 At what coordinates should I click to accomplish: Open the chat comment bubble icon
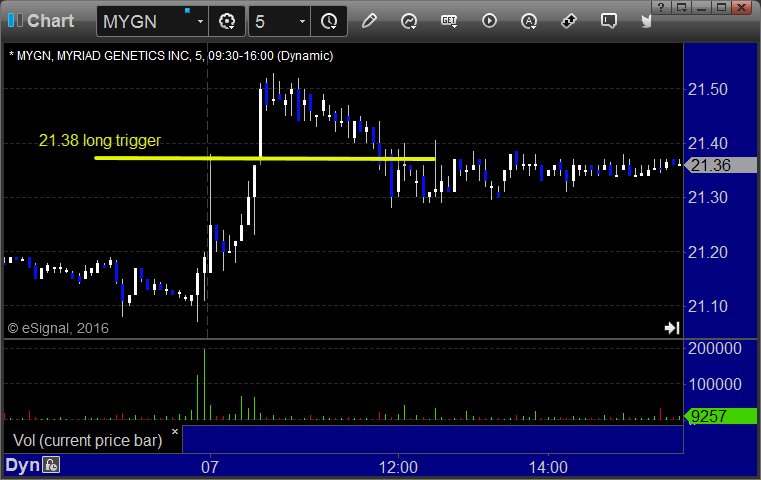pos(609,21)
